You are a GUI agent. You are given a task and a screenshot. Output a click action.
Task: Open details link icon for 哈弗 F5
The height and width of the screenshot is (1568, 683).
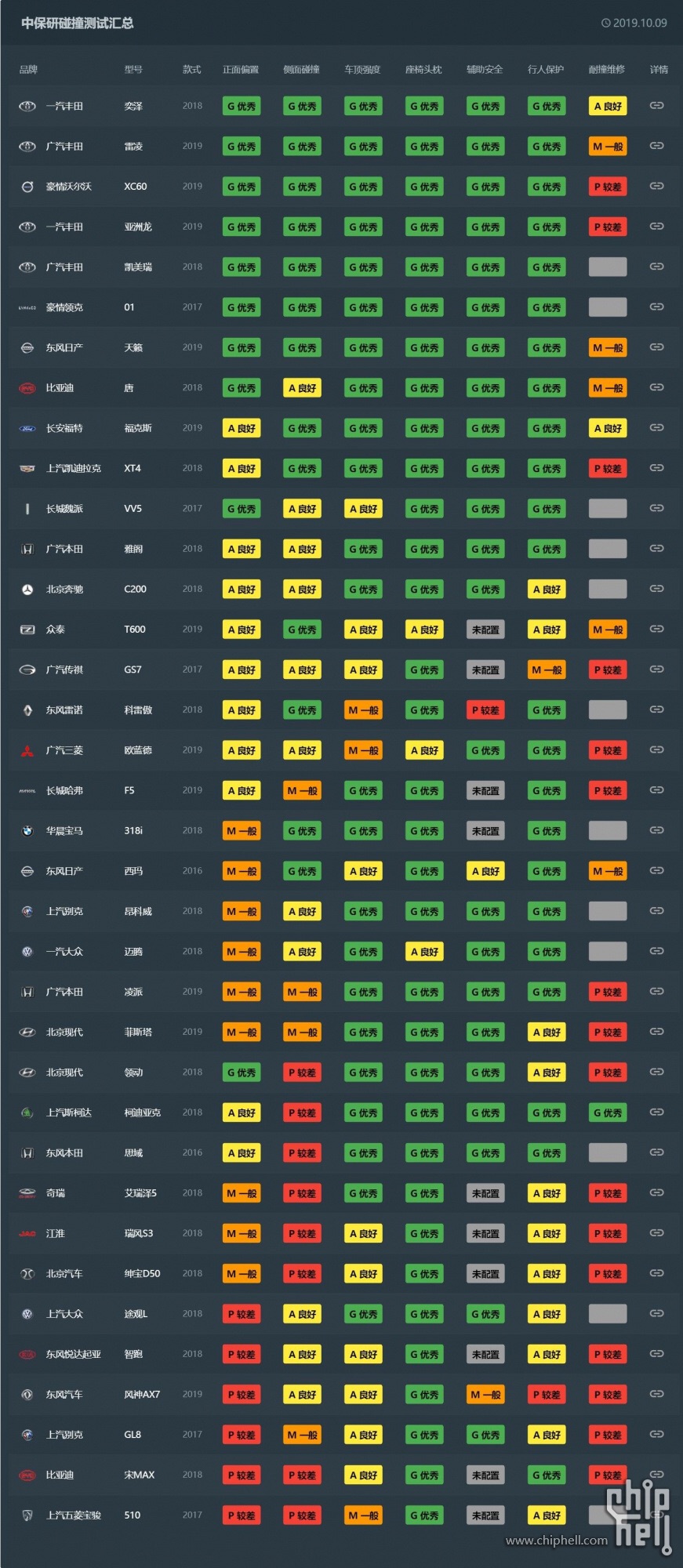(657, 789)
